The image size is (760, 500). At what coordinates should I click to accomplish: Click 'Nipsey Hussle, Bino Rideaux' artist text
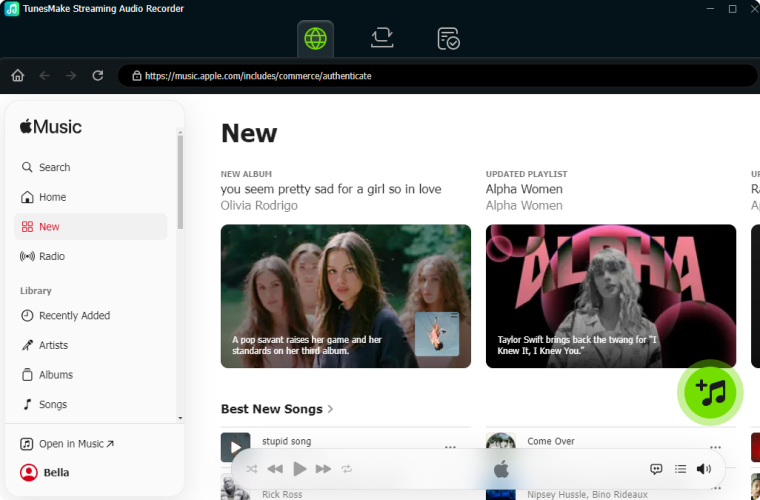click(x=587, y=495)
